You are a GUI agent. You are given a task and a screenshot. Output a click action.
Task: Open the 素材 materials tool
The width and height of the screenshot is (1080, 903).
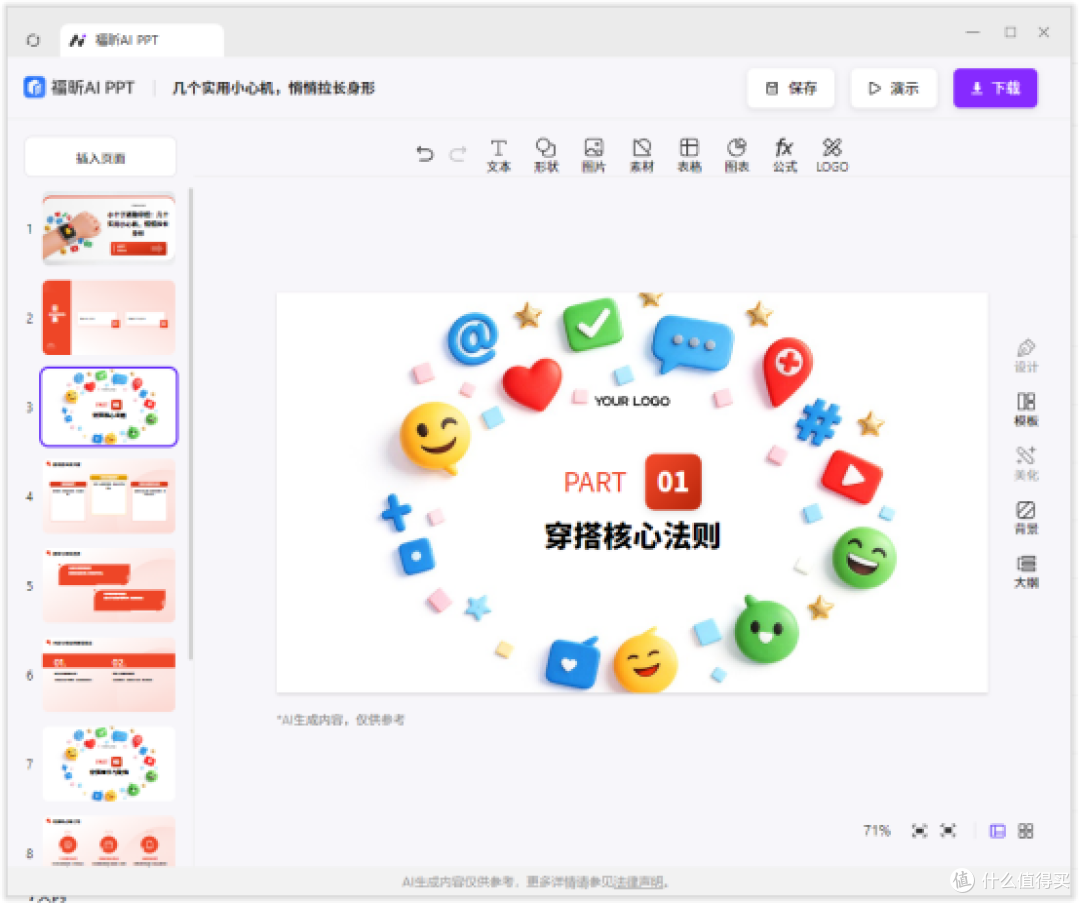642,156
